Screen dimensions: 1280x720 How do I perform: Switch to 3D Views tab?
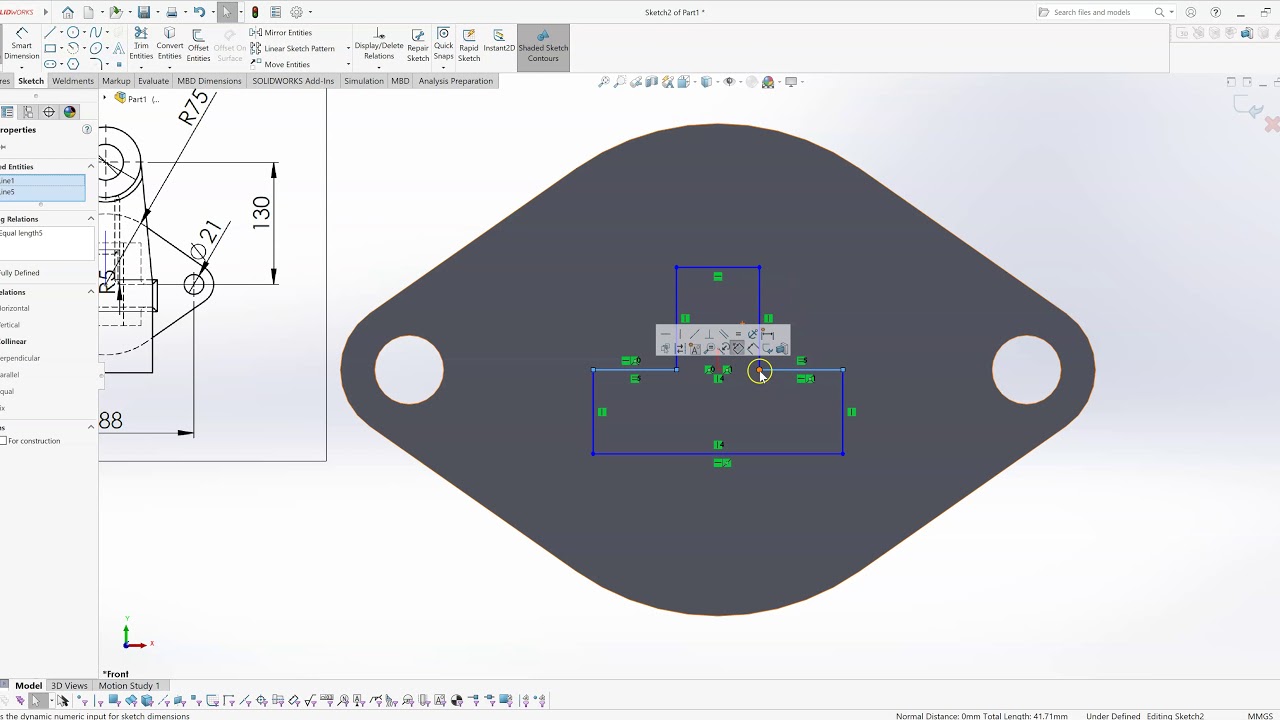pyautogui.click(x=69, y=686)
